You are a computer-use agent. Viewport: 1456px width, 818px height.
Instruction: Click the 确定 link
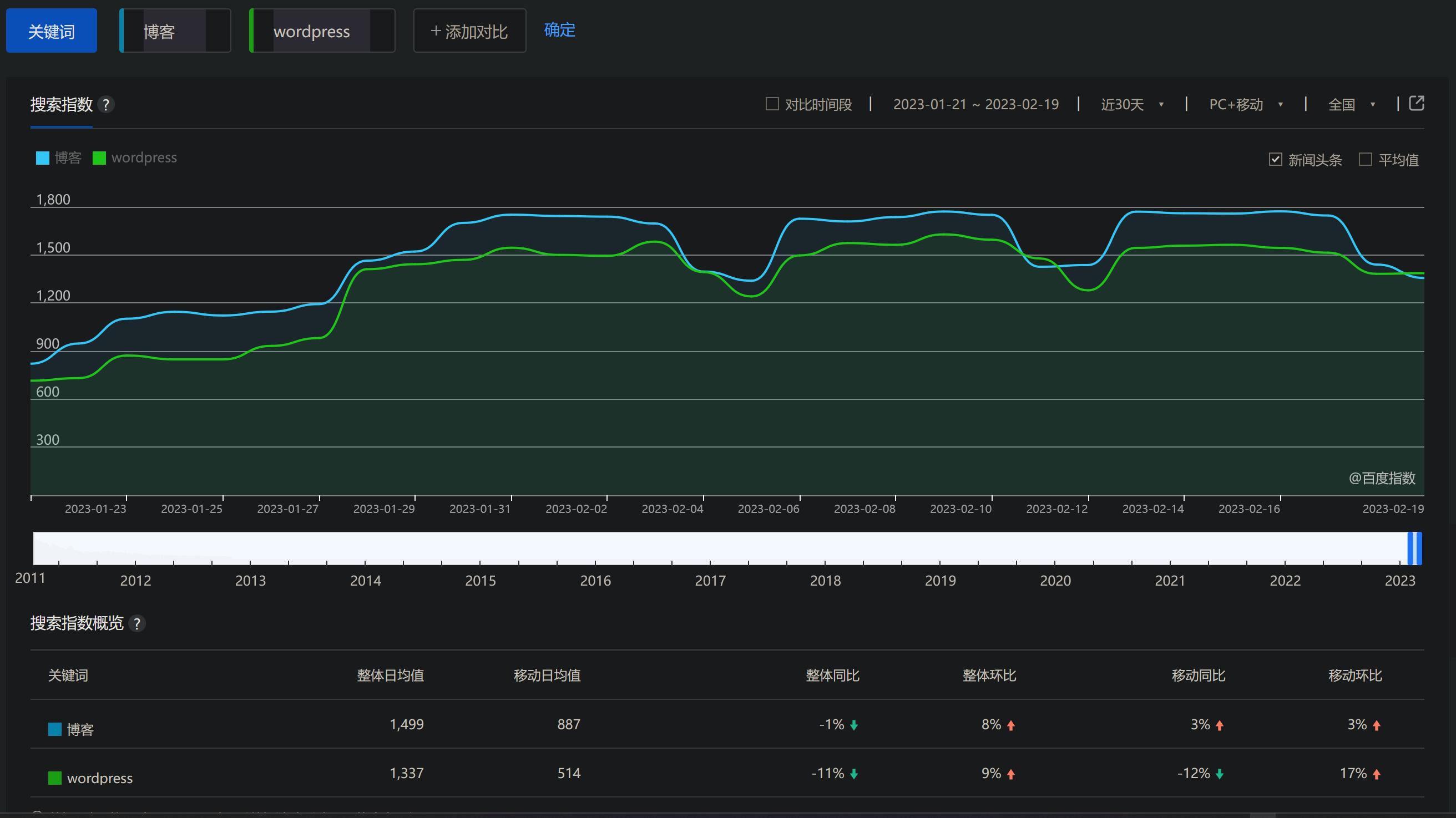[559, 30]
